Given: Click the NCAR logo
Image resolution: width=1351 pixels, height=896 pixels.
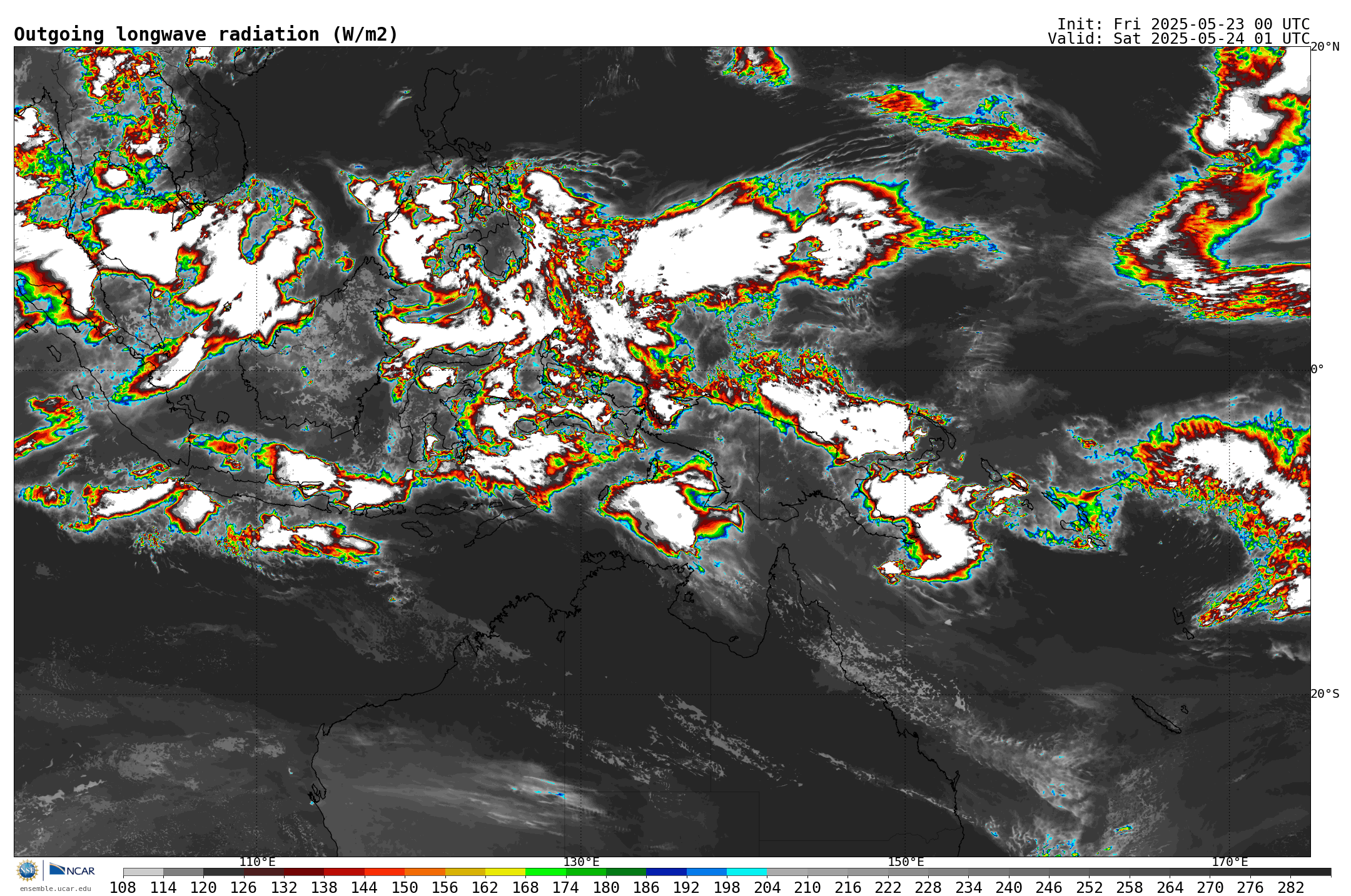Looking at the screenshot, I should [x=72, y=870].
